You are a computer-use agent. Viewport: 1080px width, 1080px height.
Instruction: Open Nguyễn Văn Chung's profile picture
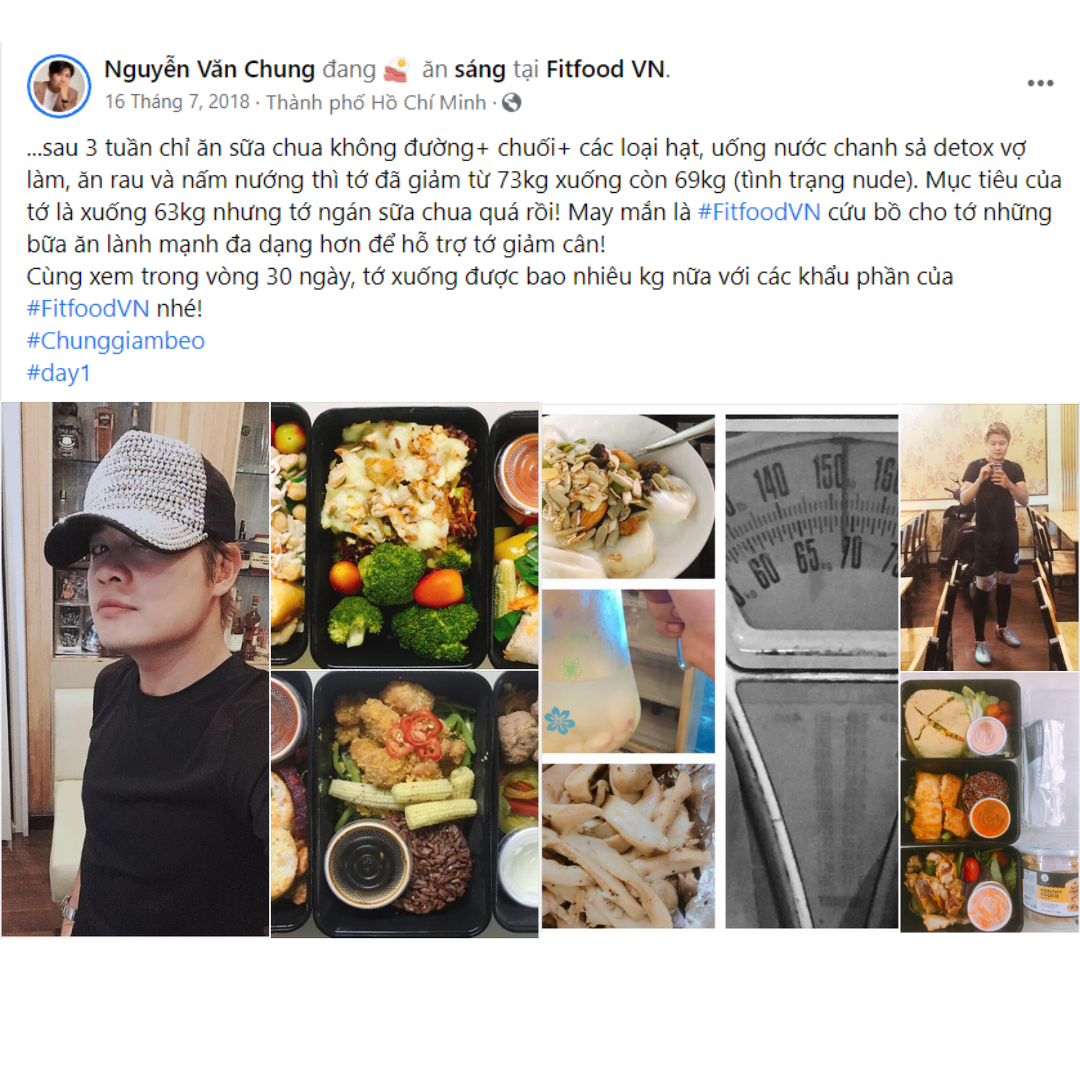click(x=59, y=86)
